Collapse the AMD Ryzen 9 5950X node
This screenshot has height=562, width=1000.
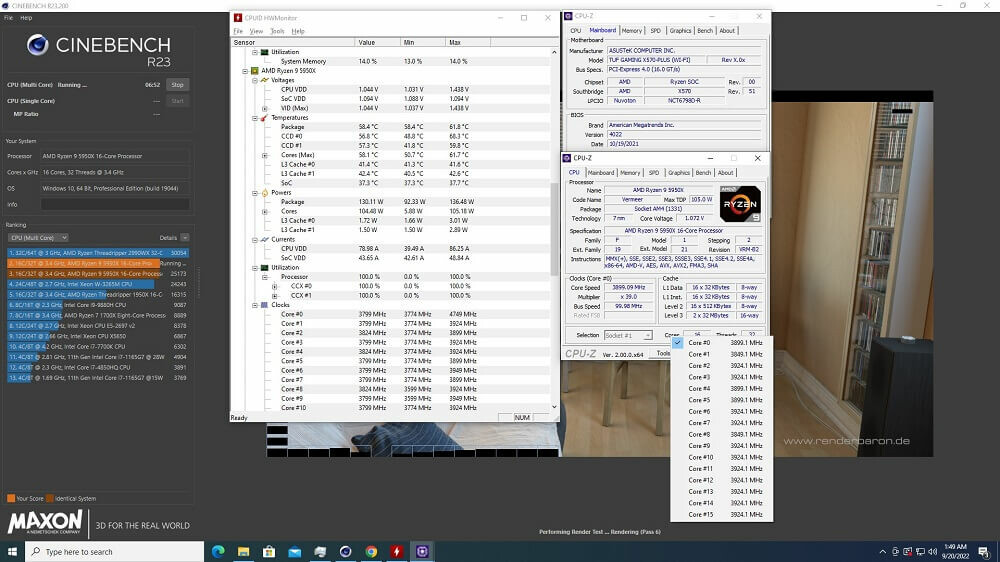(x=246, y=71)
